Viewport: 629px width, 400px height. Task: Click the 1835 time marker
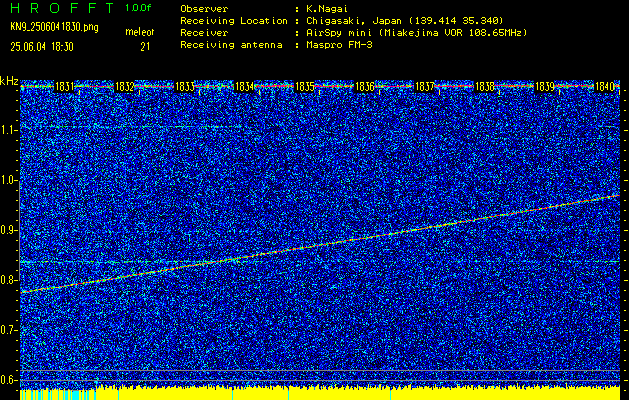point(304,86)
